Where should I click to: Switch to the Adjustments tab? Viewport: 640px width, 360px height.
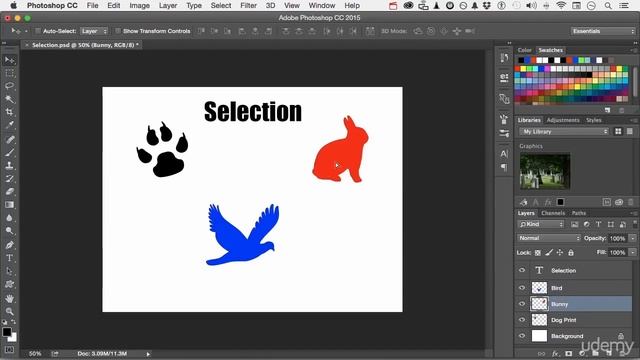tap(563, 120)
